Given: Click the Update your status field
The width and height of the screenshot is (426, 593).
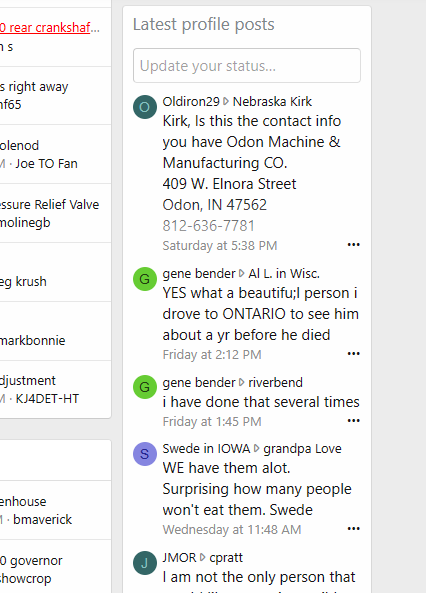Looking at the screenshot, I should tap(247, 65).
